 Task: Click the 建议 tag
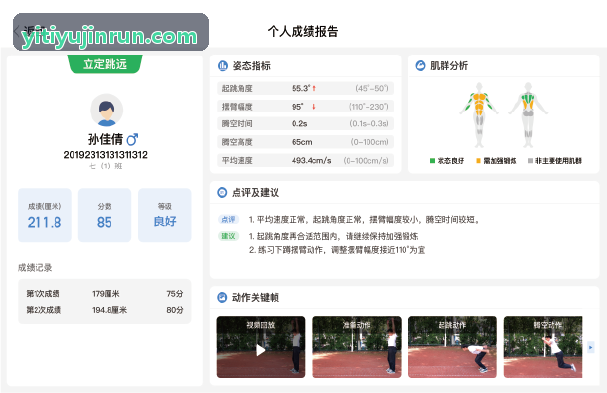click(x=228, y=236)
